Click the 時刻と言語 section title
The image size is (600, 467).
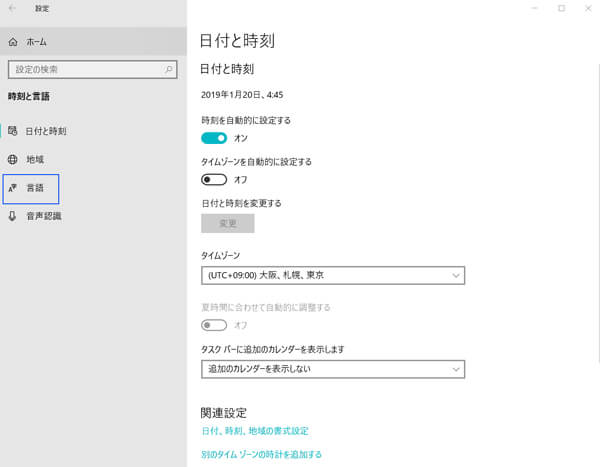click(x=29, y=96)
